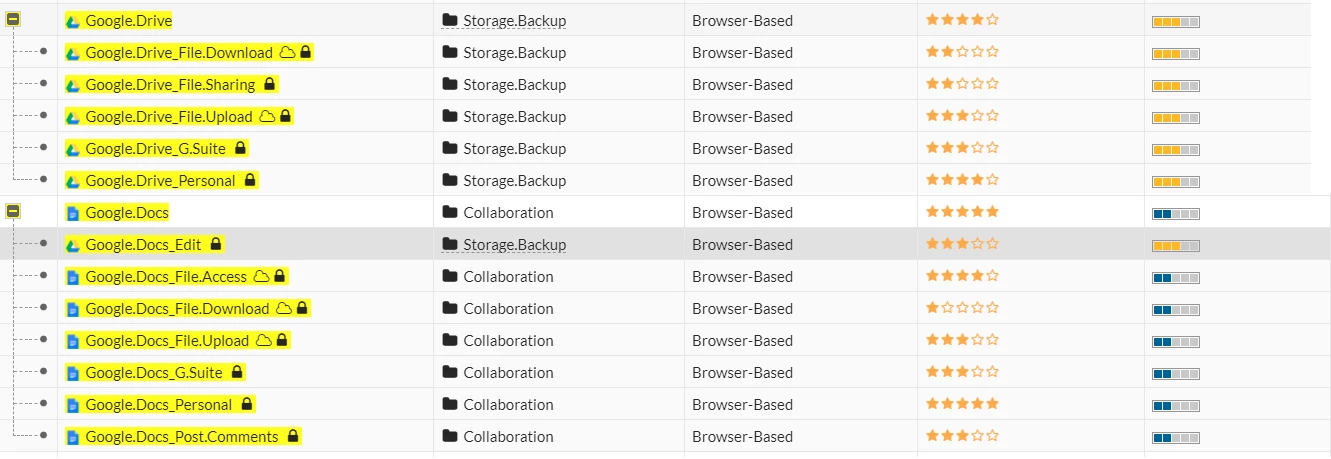1331x459 pixels.
Task: Click the Google Docs icon in Google.Docs row
Action: click(x=72, y=213)
